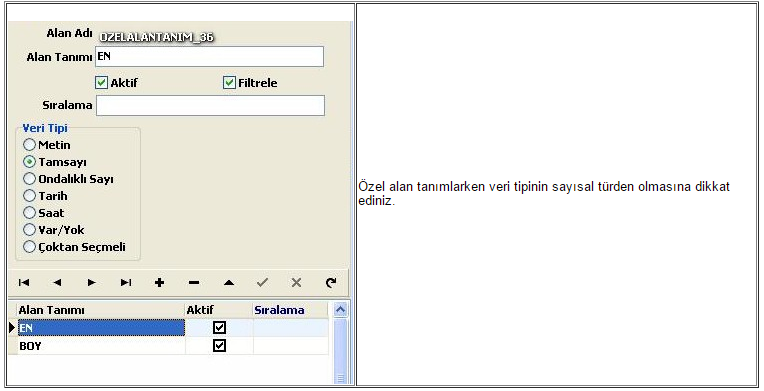
Task: Toggle Aktif checkbox in BOY row
Action: (220, 345)
